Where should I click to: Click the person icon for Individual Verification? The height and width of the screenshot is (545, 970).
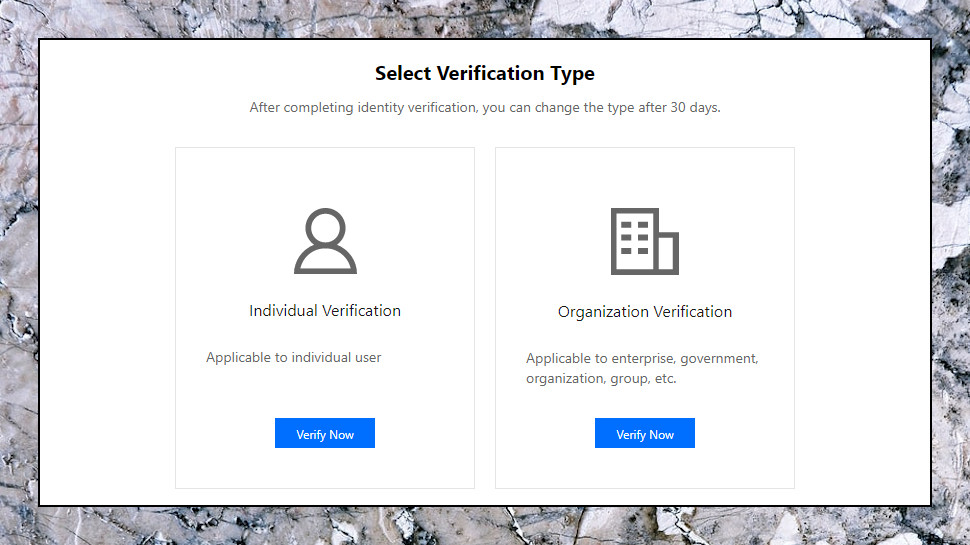pyautogui.click(x=325, y=241)
